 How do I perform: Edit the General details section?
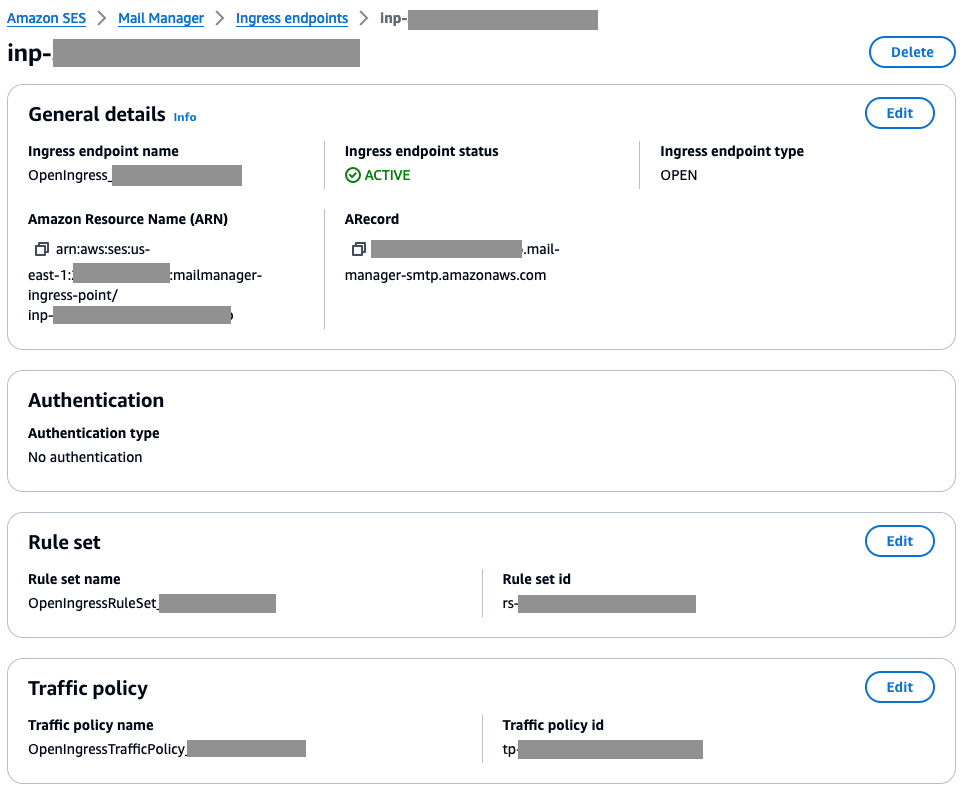pos(898,113)
